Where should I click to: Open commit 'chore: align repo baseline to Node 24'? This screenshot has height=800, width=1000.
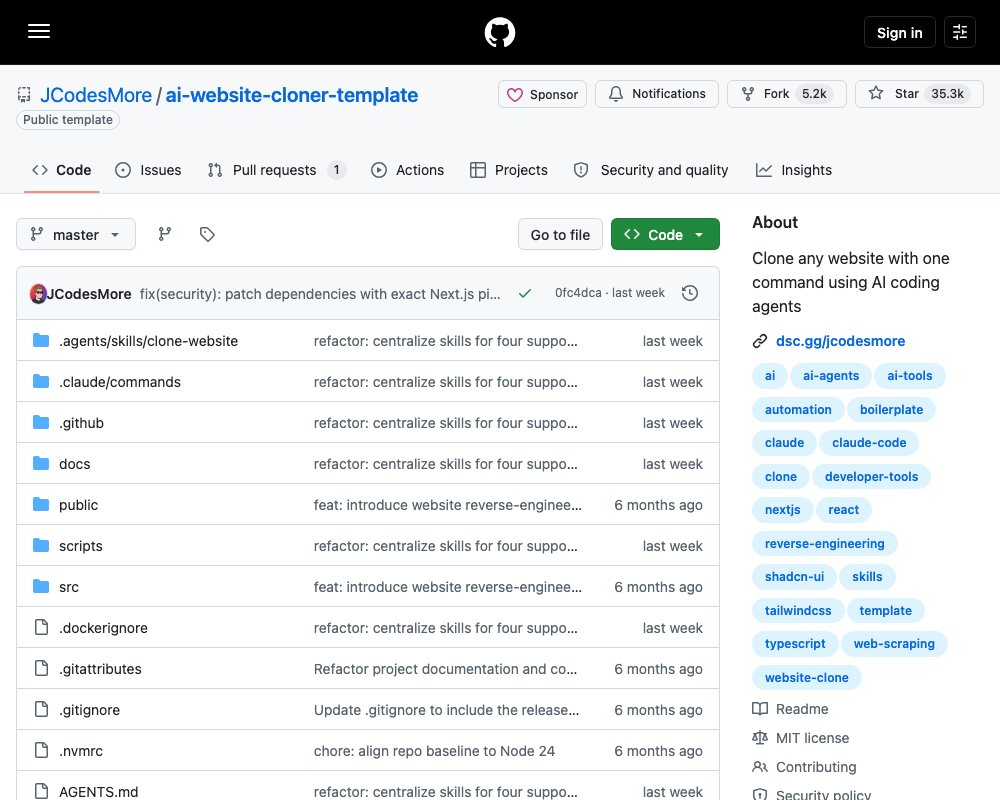434,751
